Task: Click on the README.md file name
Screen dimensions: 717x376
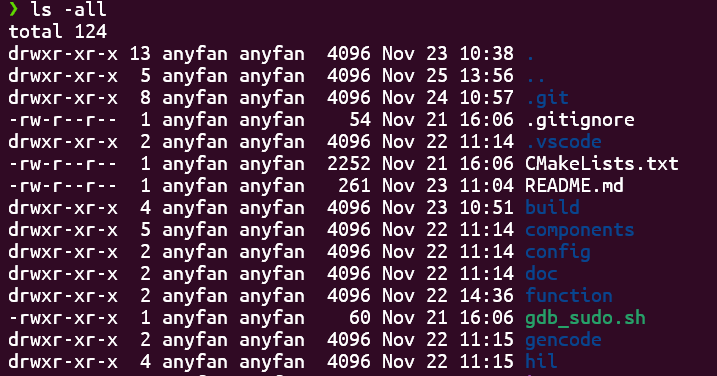Action: [574, 185]
